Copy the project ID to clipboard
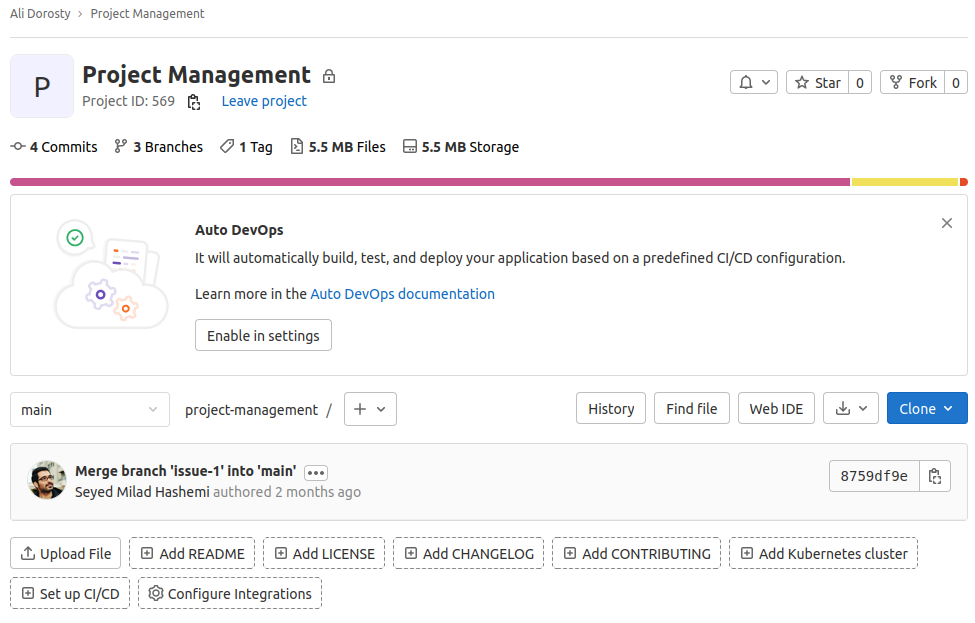Viewport: 975px width, 623px height. point(194,102)
